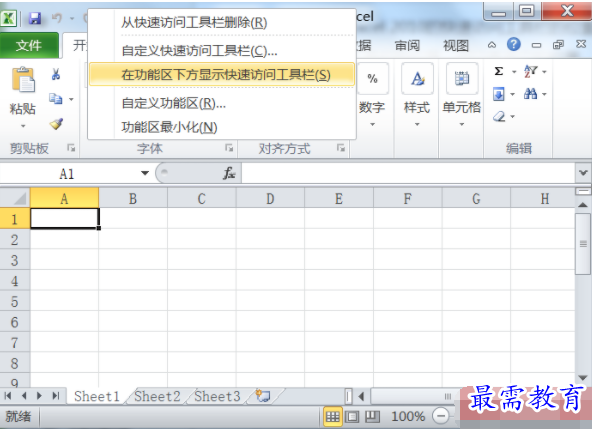The image size is (592, 429).
Task: Choose Customize the Ribbon menu entry
Action: point(222,103)
